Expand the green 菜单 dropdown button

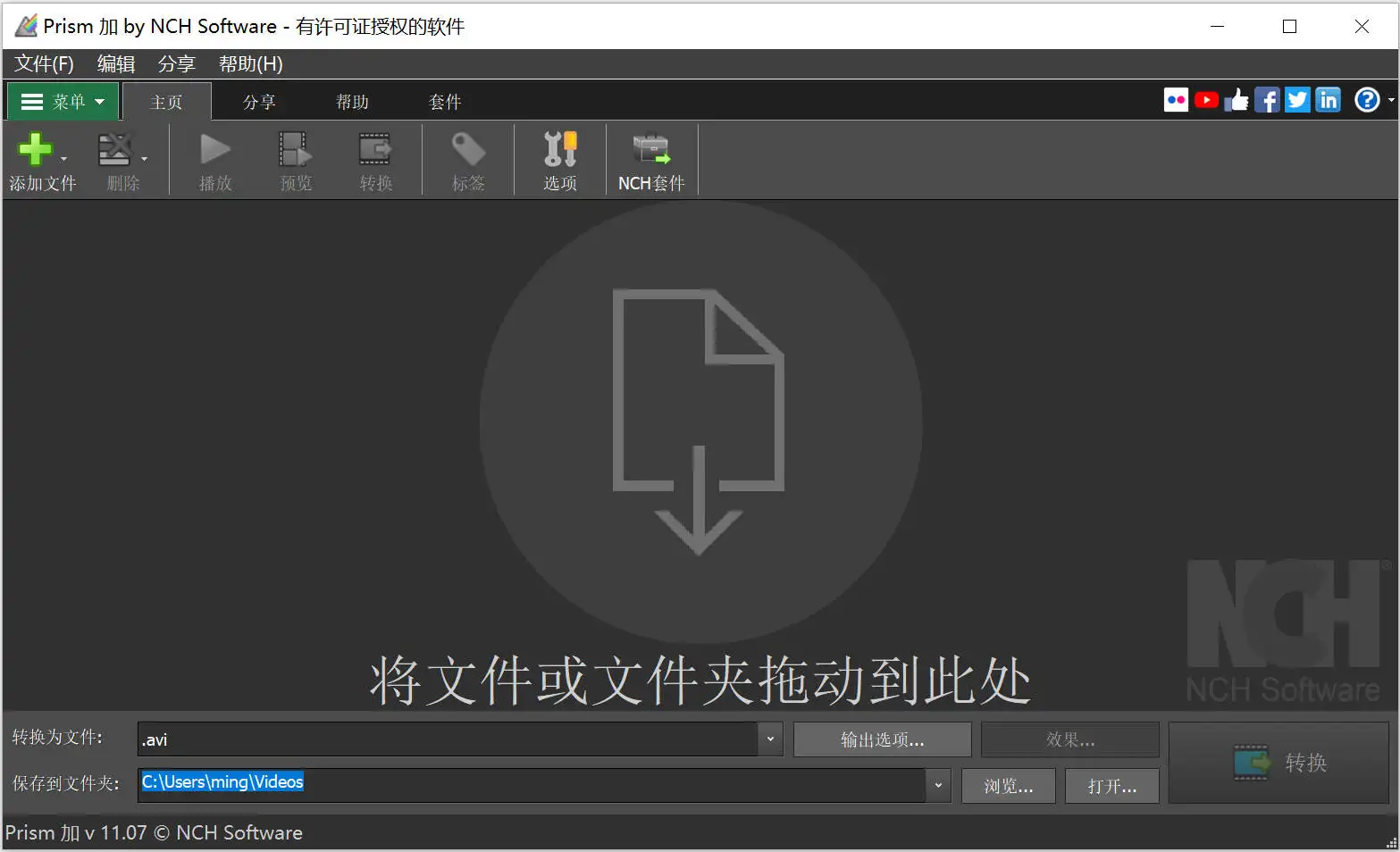click(63, 102)
